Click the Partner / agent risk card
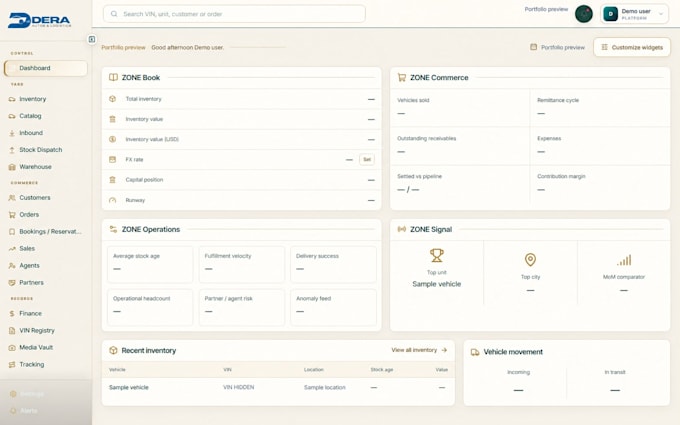 coord(242,307)
